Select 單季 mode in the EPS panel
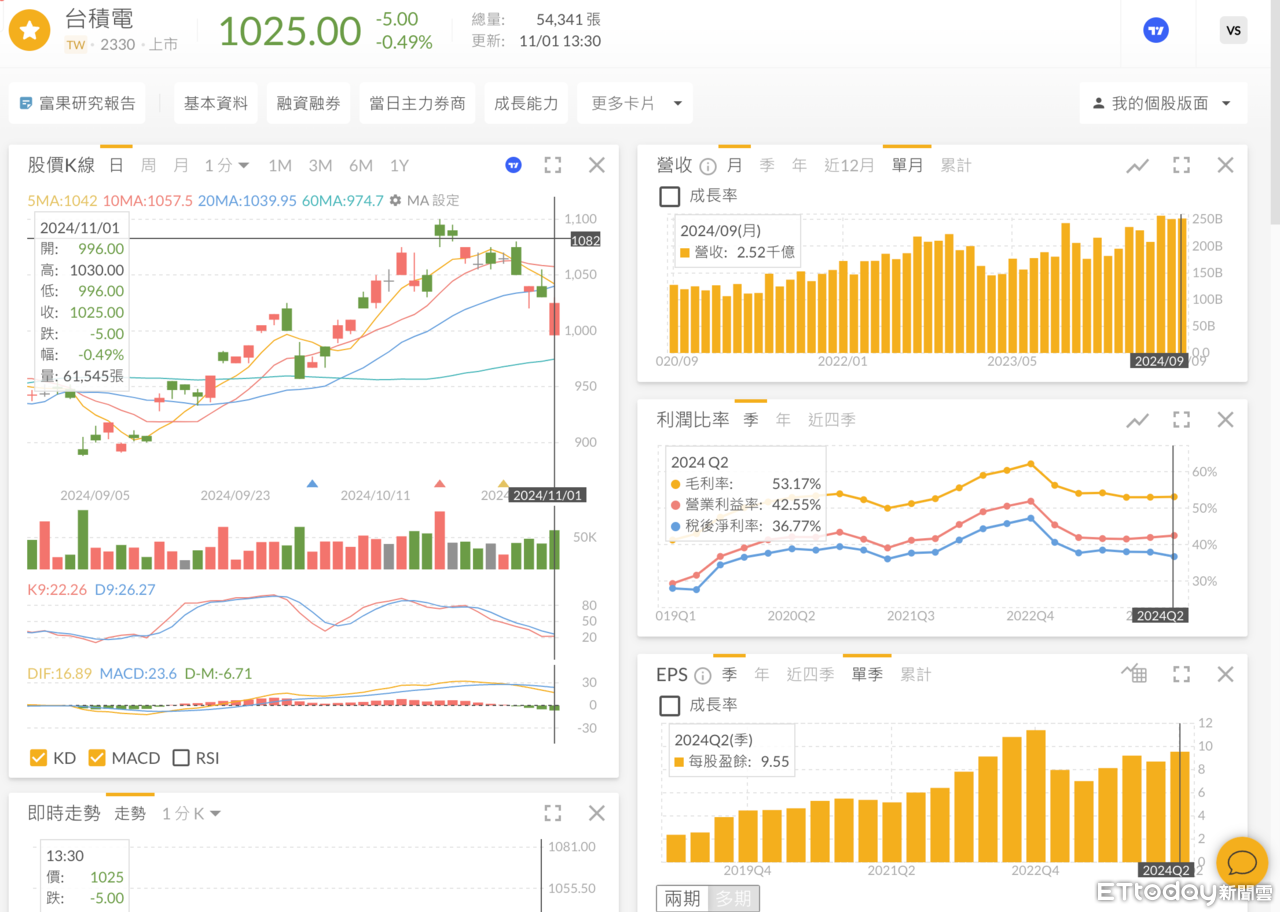1280x912 pixels. pyautogui.click(x=867, y=675)
